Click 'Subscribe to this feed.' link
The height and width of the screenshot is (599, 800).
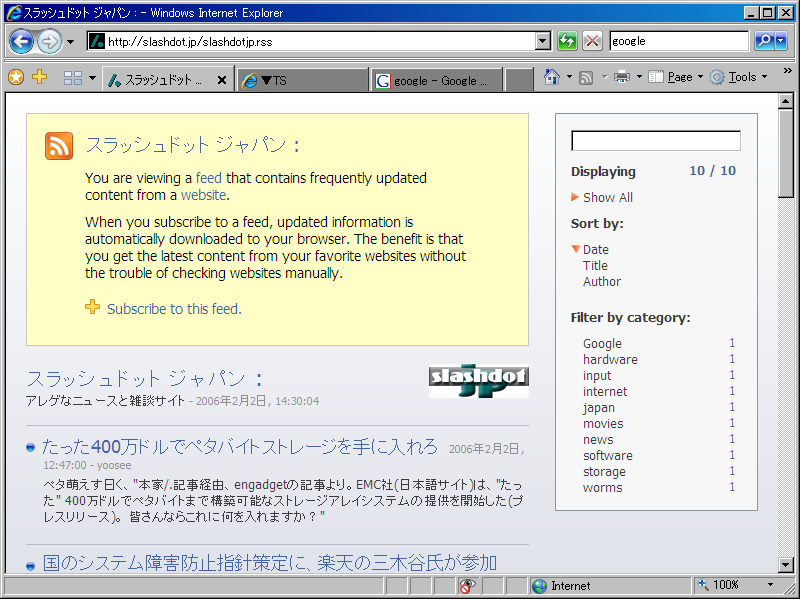click(x=174, y=309)
